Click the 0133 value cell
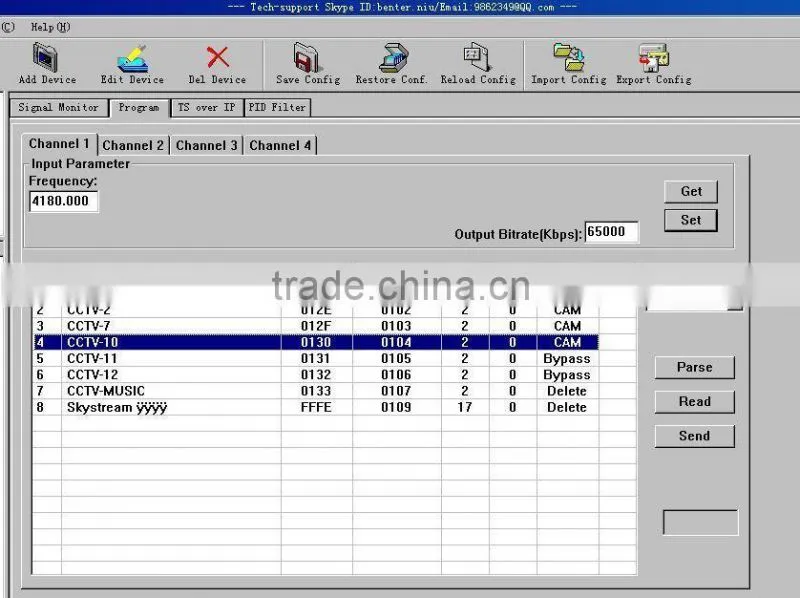Viewport: 800px width, 598px height. pyautogui.click(x=316, y=391)
